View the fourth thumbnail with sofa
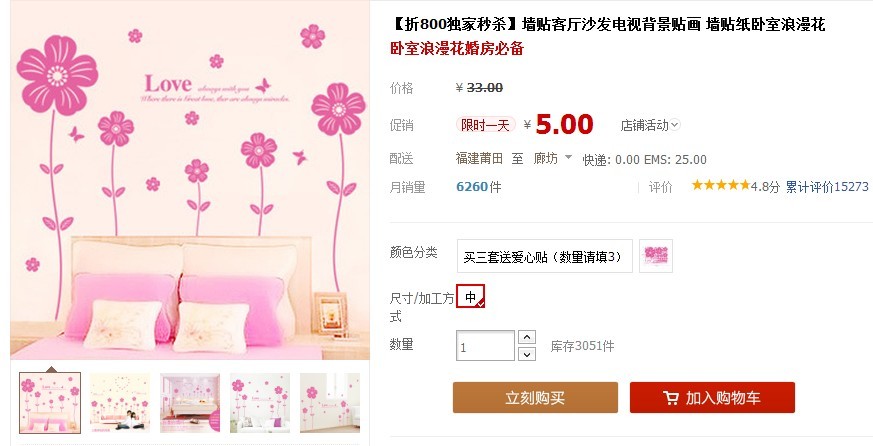 (260, 403)
